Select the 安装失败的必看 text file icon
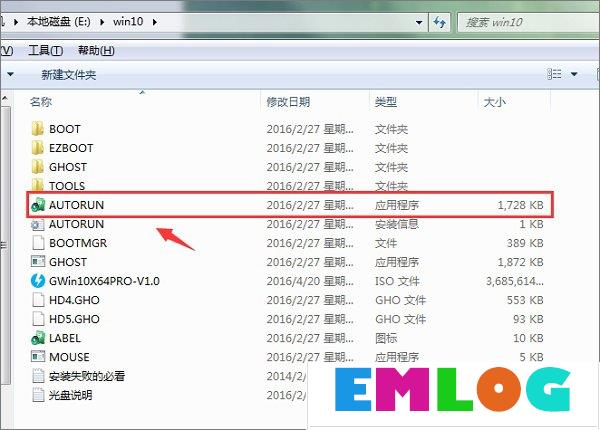 pos(38,376)
